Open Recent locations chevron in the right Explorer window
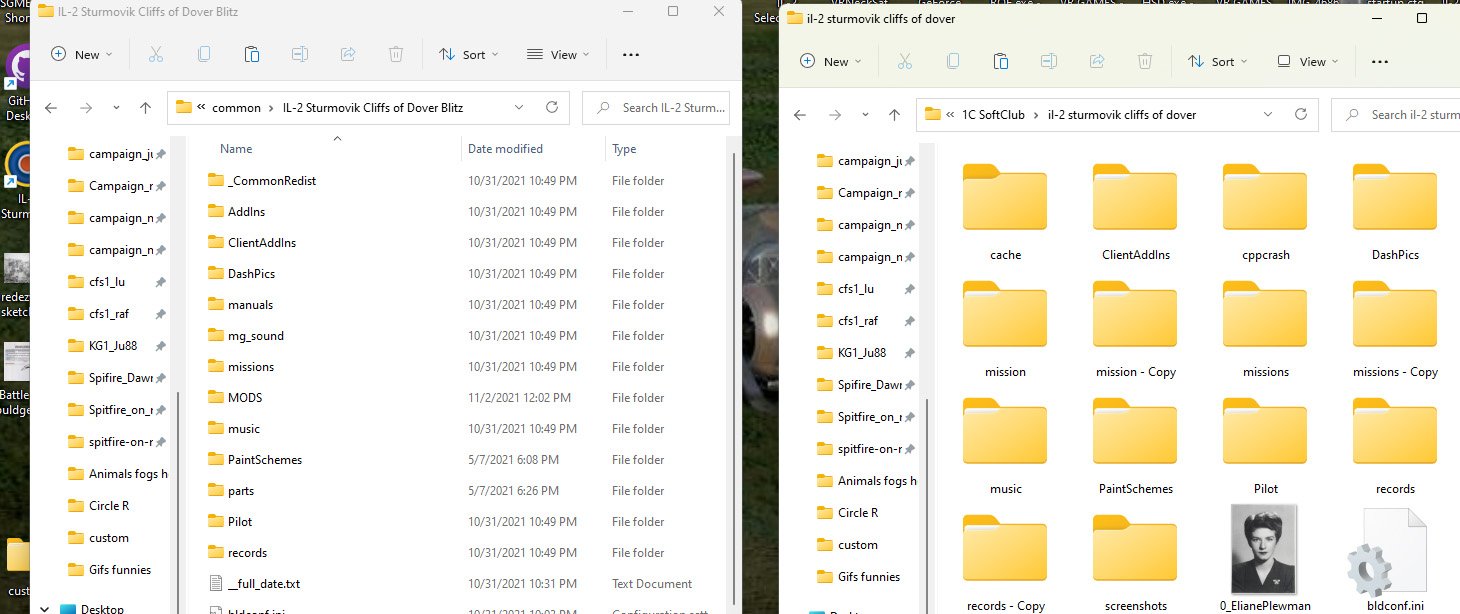1460x614 pixels. pos(865,115)
